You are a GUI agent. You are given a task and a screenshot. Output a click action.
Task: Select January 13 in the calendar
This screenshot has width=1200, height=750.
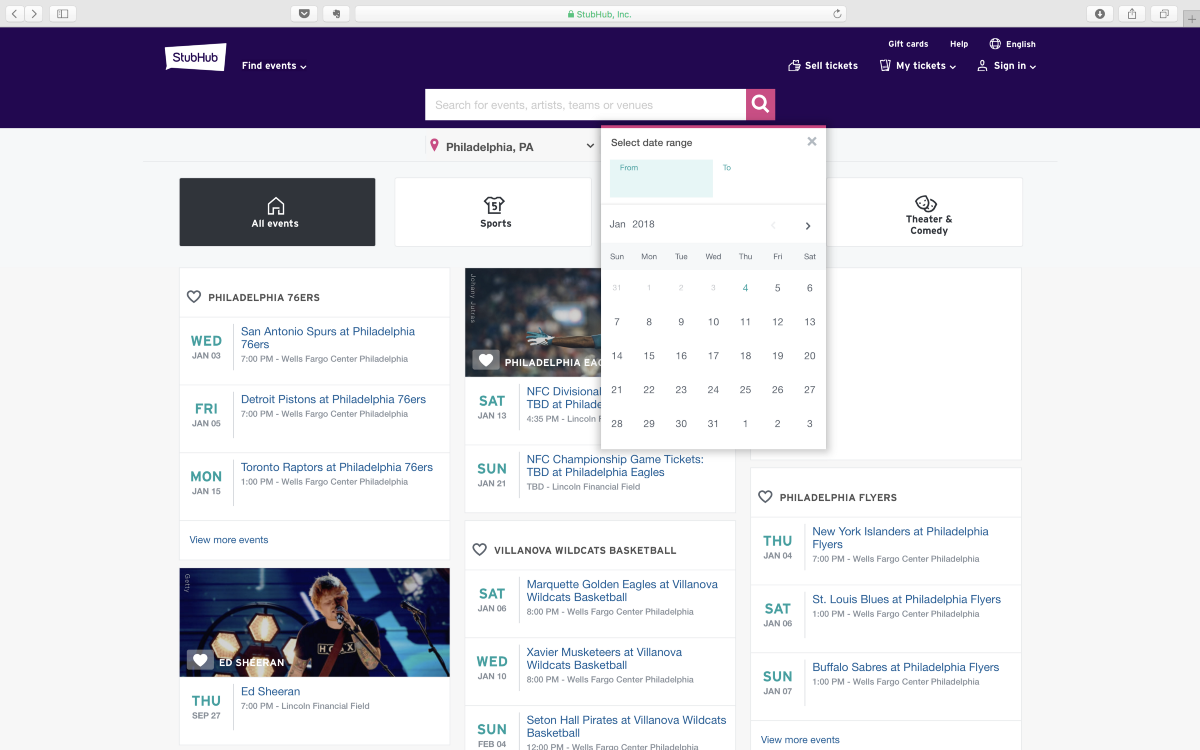pos(809,322)
